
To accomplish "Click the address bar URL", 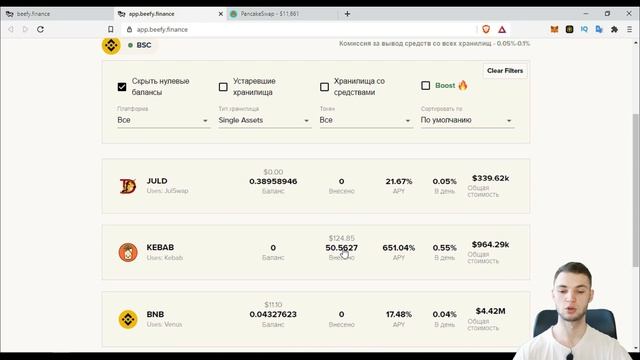I will pos(162,29).
